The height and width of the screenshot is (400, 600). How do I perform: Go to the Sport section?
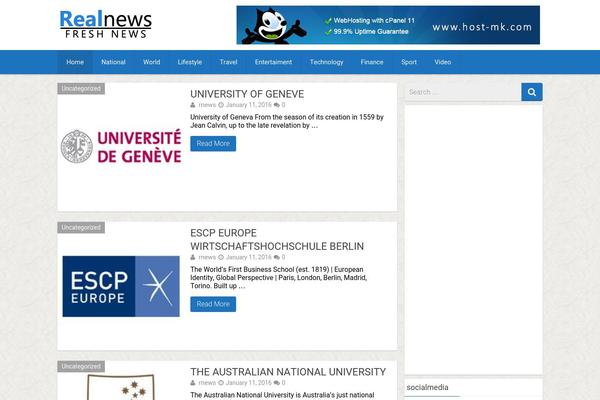pos(409,62)
